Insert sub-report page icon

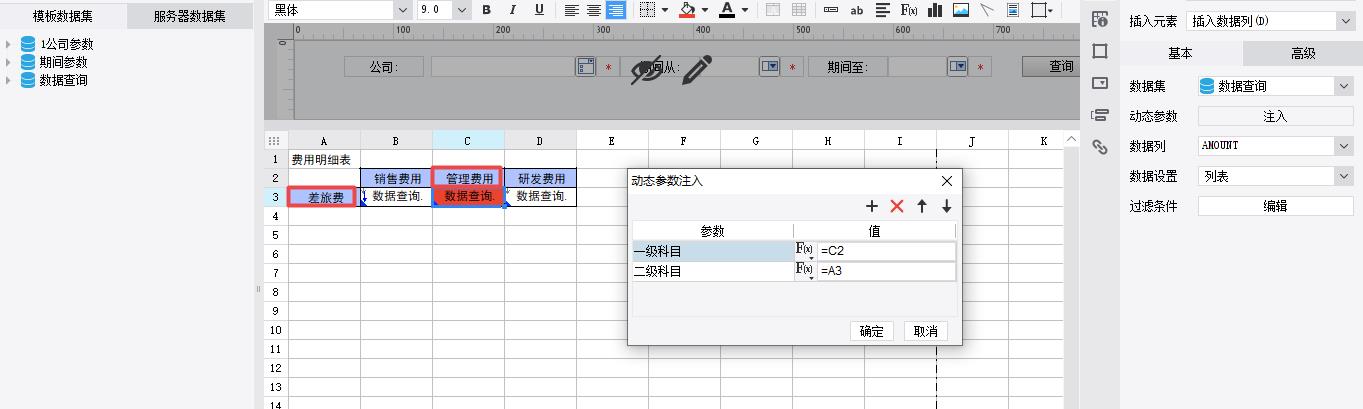click(1012, 10)
